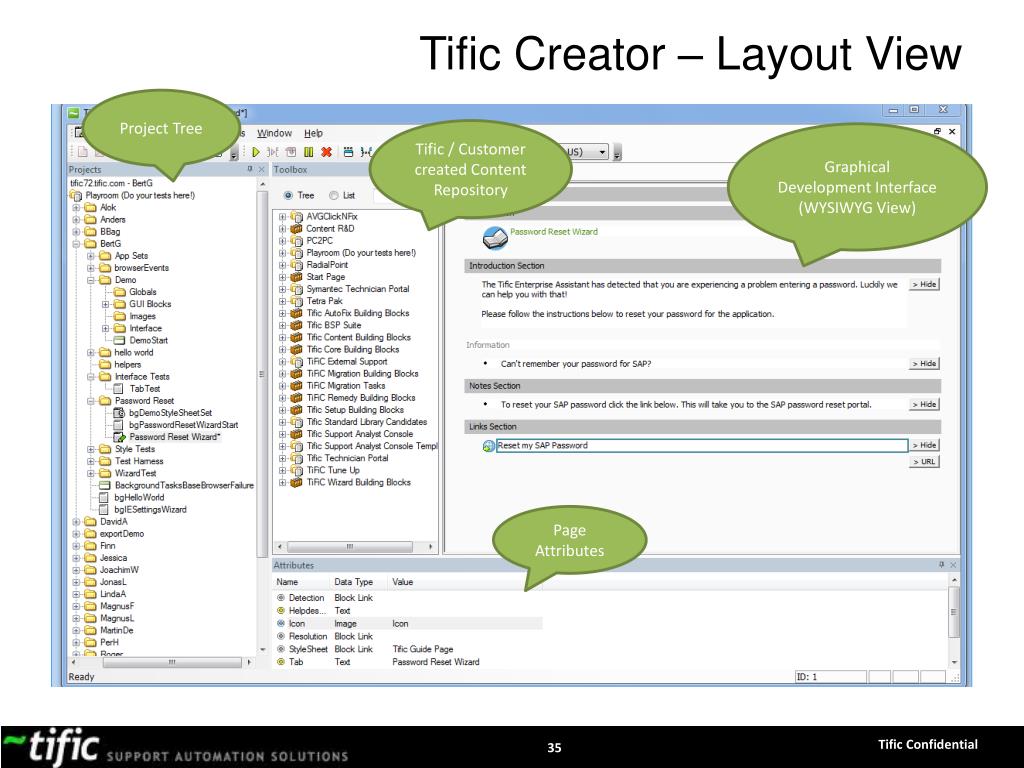Click the pin icon on the Attributes panel
This screenshot has width=1024, height=768.
(x=942, y=564)
